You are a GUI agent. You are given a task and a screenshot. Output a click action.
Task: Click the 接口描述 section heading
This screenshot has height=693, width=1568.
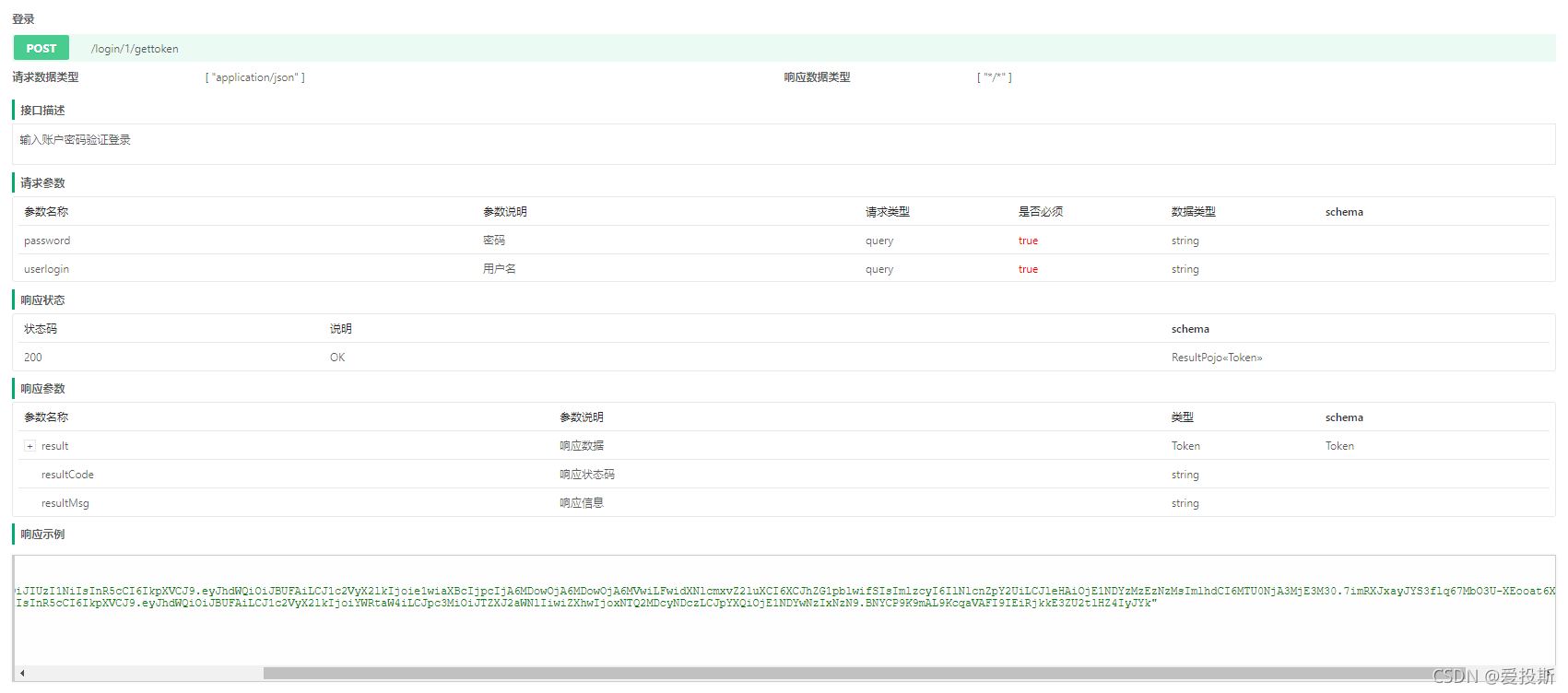[x=42, y=111]
